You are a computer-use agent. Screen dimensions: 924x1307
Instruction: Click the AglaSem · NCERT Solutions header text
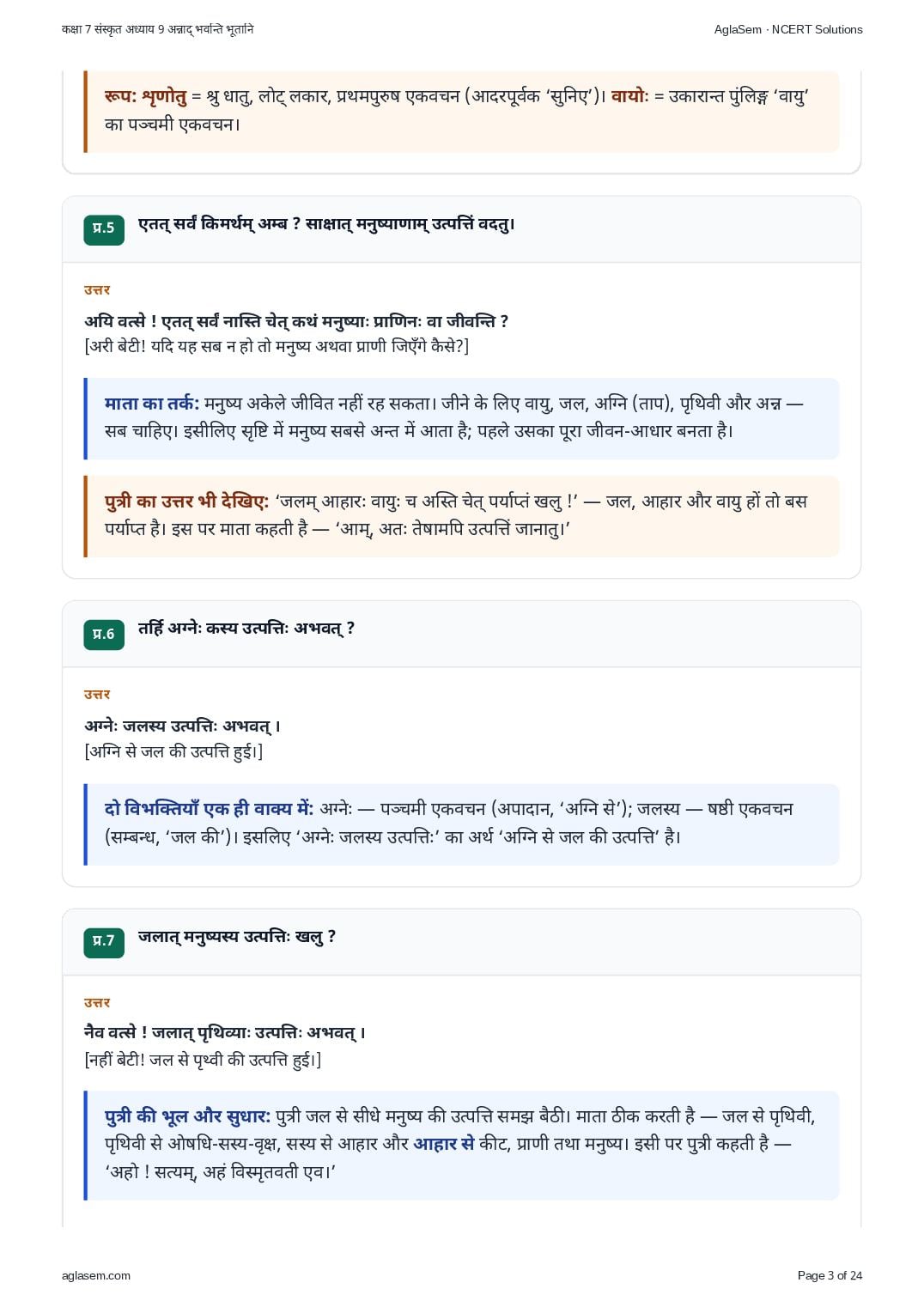pyautogui.click(x=788, y=29)
